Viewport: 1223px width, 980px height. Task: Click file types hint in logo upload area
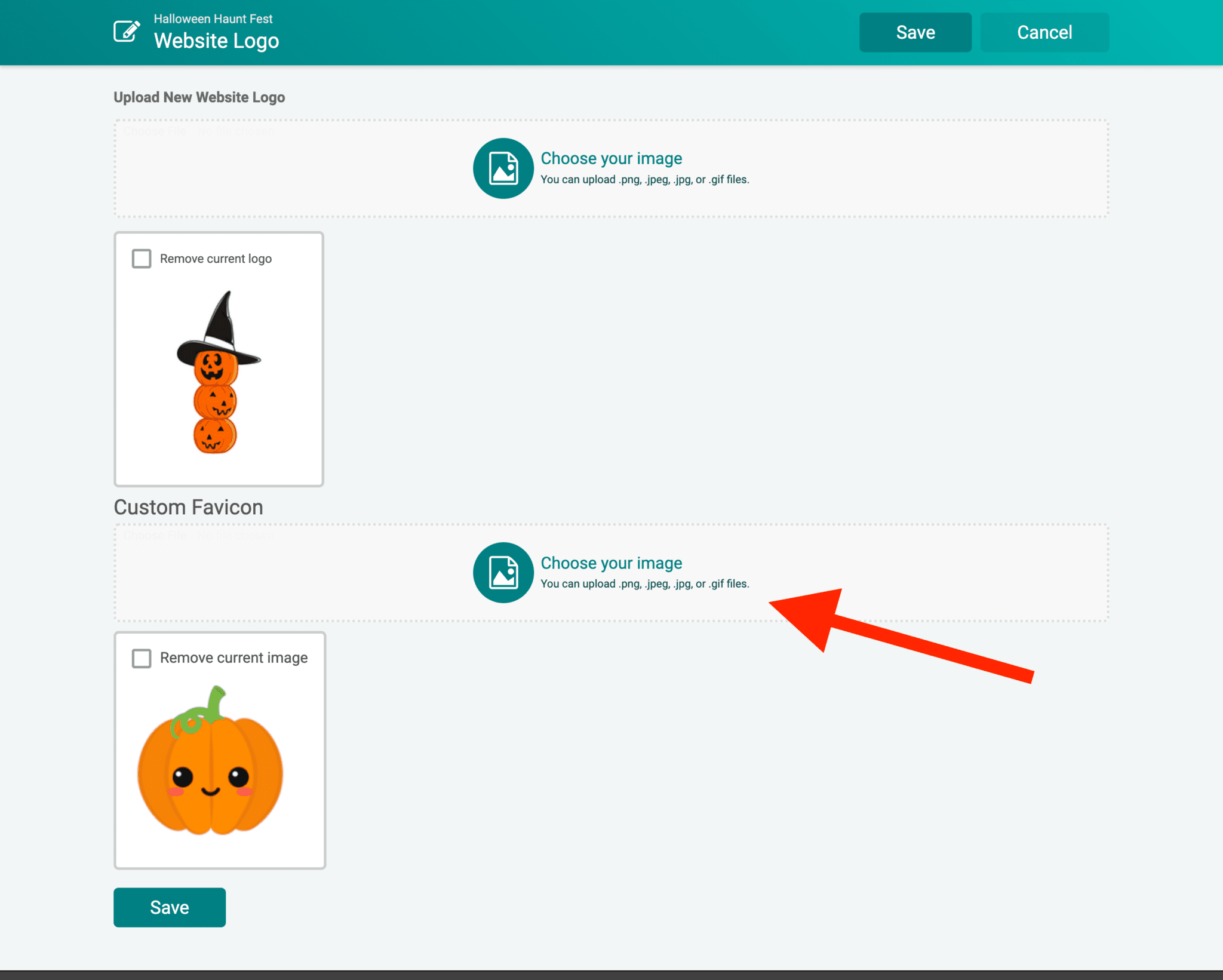click(x=644, y=180)
